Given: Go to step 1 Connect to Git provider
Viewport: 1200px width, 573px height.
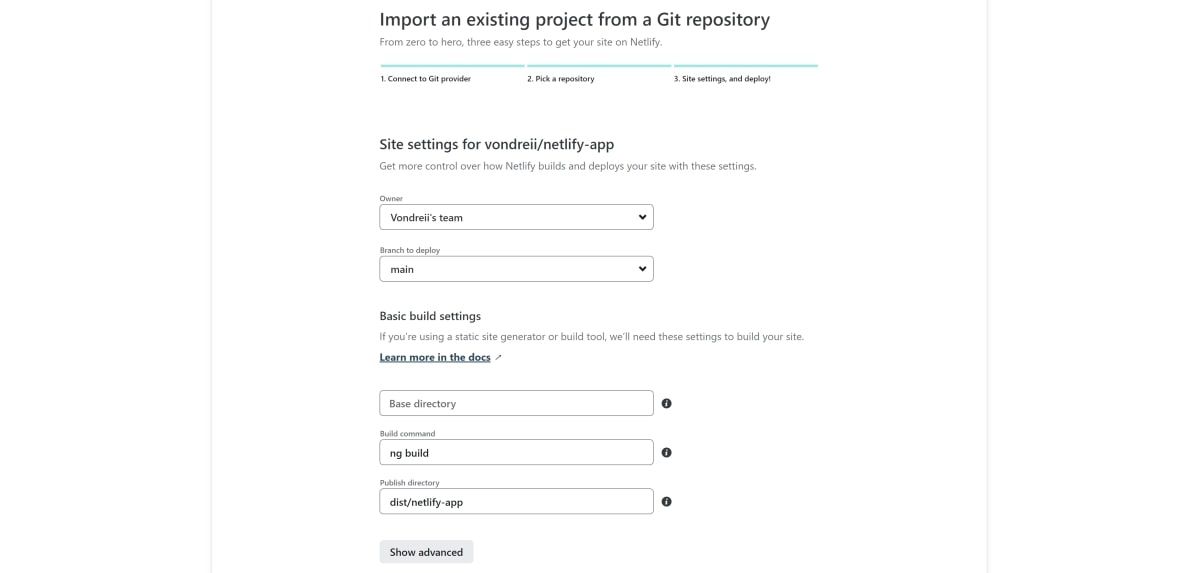Looking at the screenshot, I should pos(425,79).
